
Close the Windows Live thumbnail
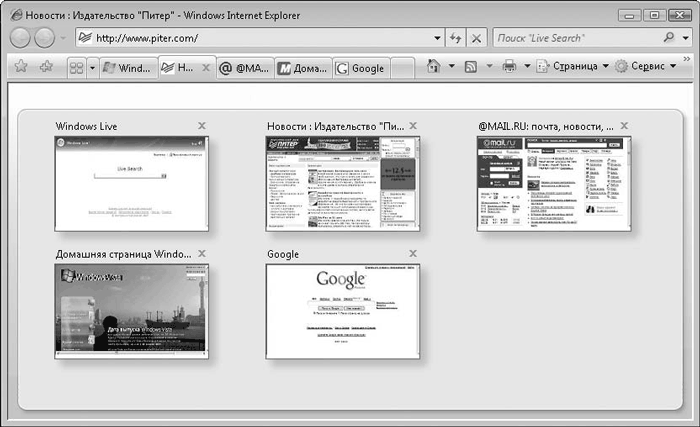(203, 126)
